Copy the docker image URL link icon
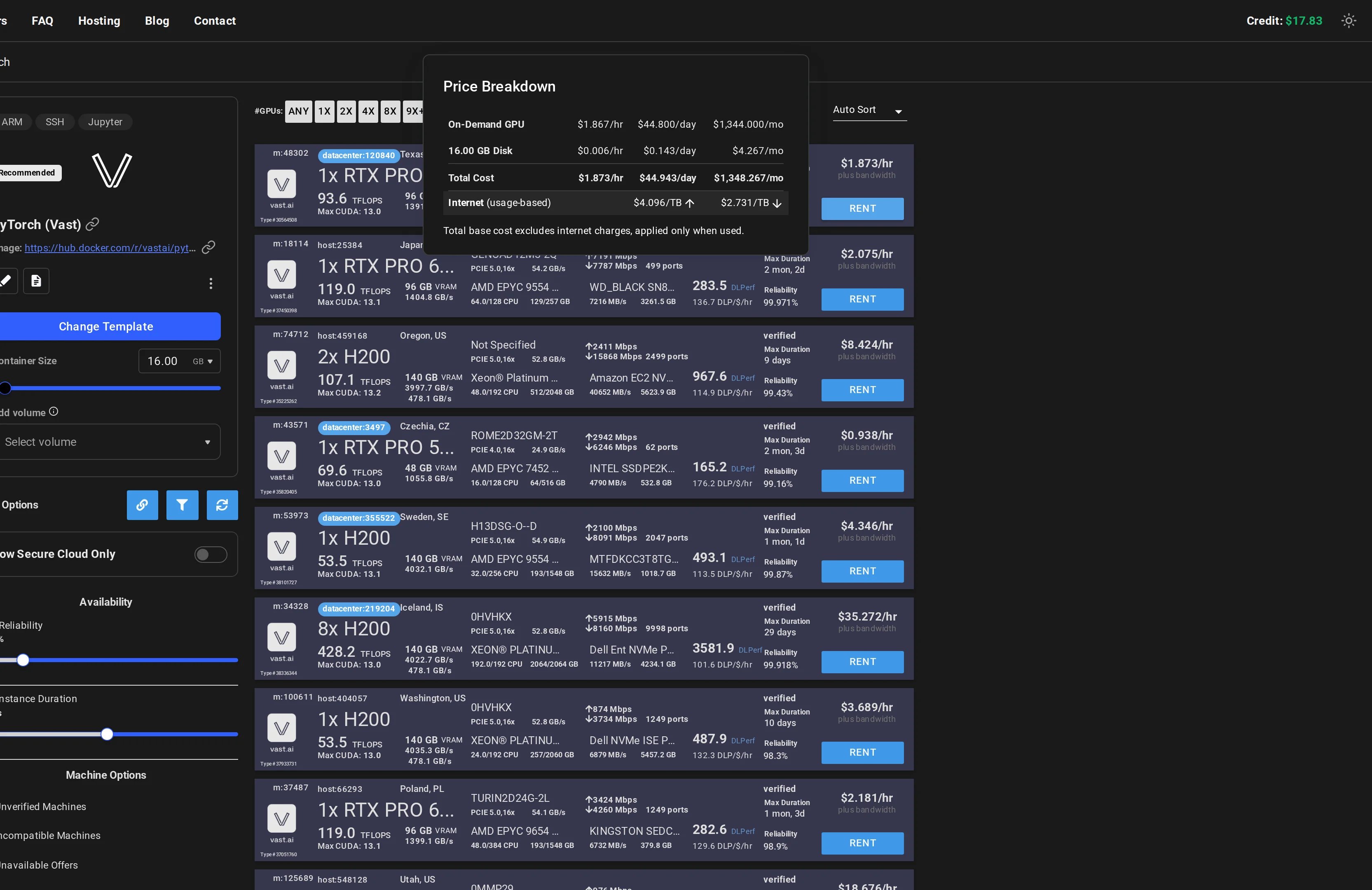 click(208, 247)
